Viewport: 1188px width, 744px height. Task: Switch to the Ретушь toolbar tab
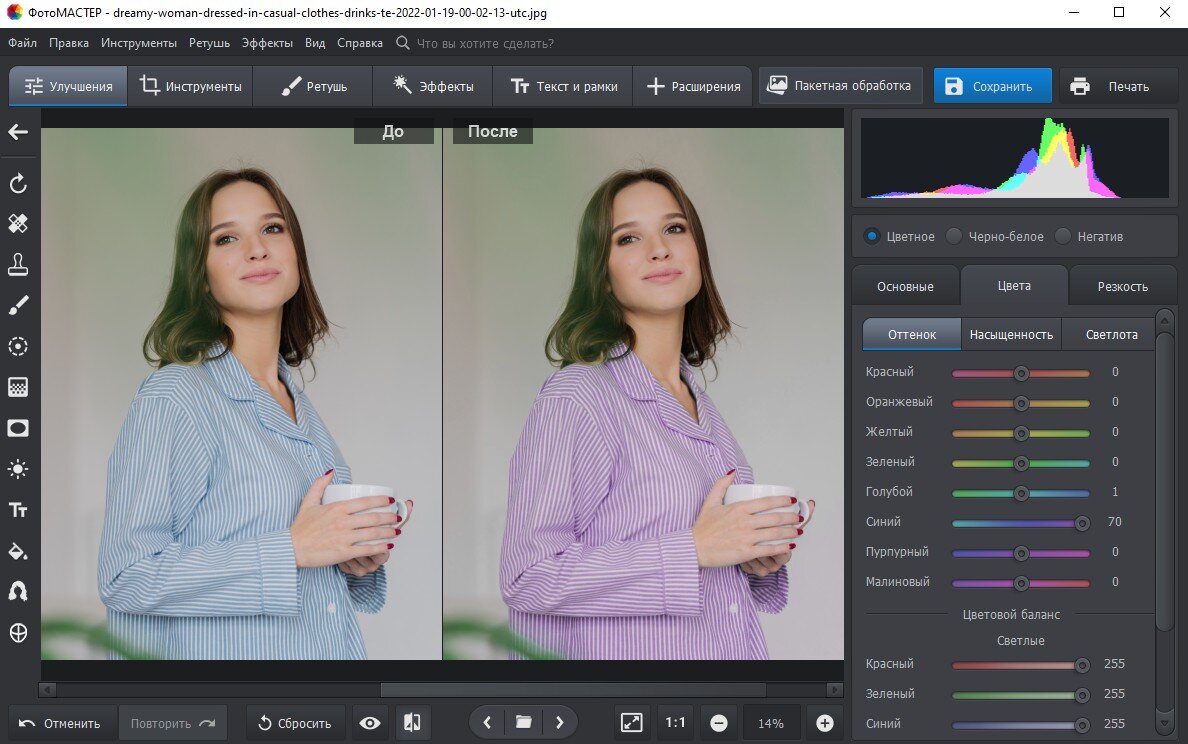313,86
